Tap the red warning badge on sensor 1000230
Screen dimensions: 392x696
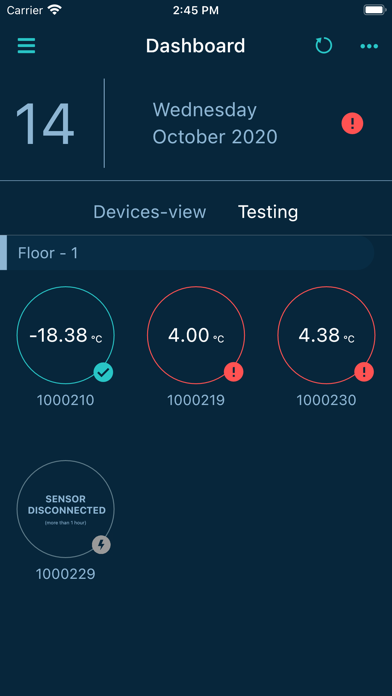point(364,372)
